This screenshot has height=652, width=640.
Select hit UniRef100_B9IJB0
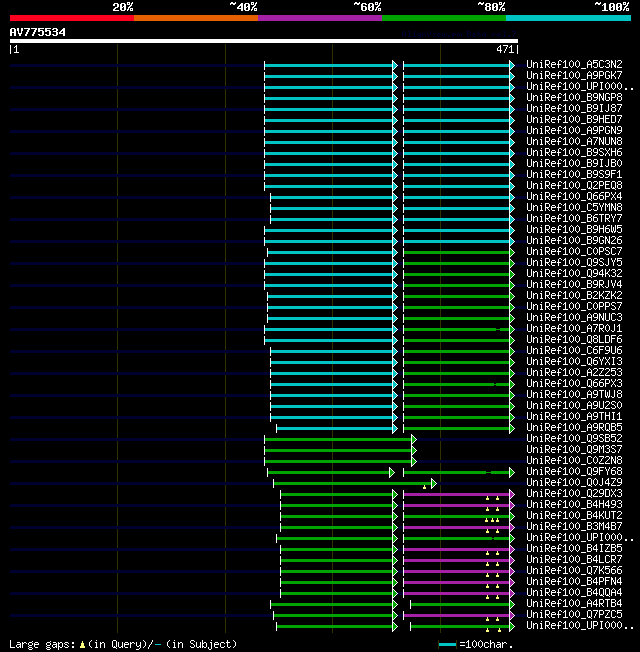[574, 163]
